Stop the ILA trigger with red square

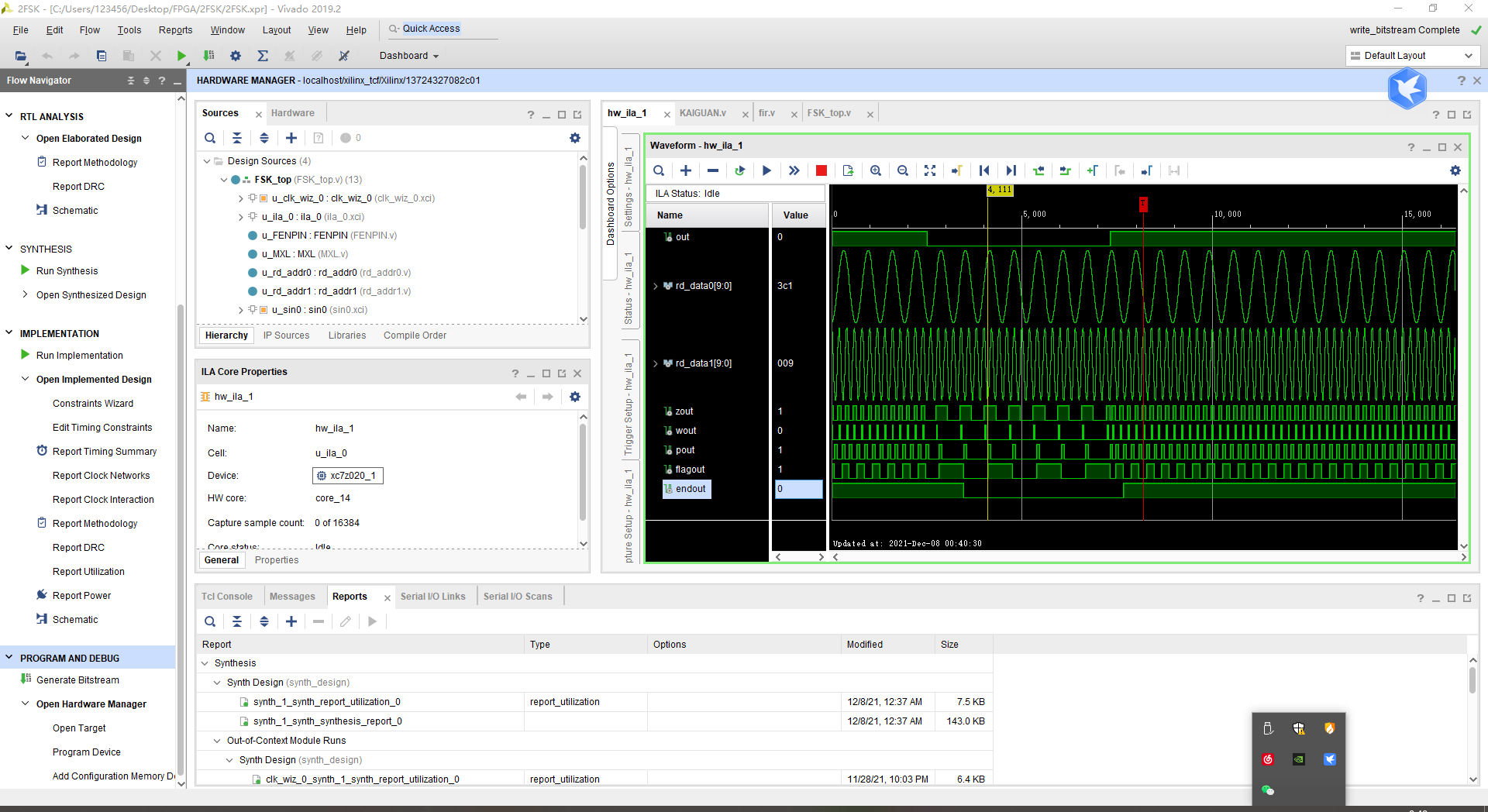[x=821, y=170]
